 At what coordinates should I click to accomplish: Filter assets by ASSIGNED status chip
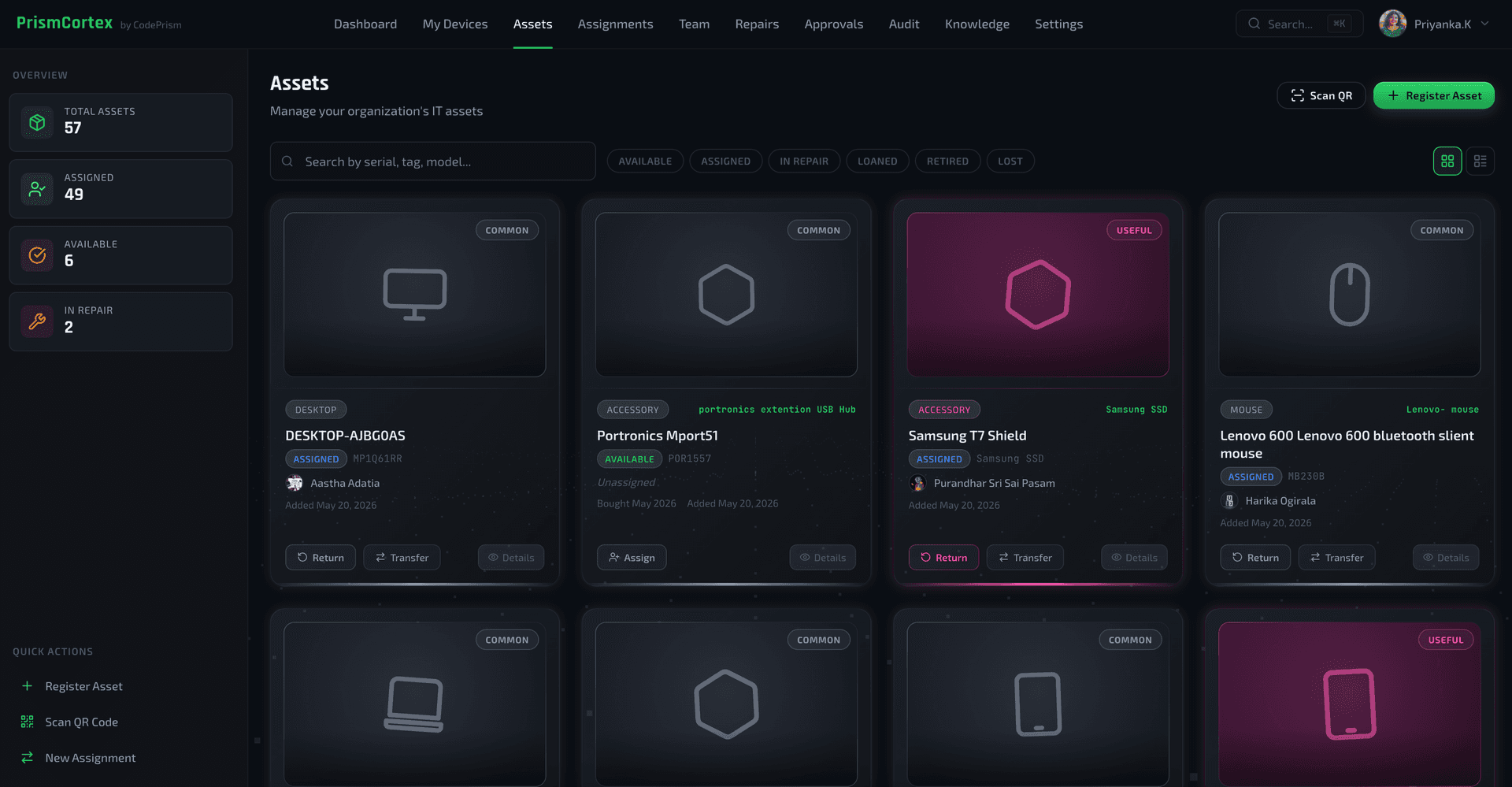725,161
